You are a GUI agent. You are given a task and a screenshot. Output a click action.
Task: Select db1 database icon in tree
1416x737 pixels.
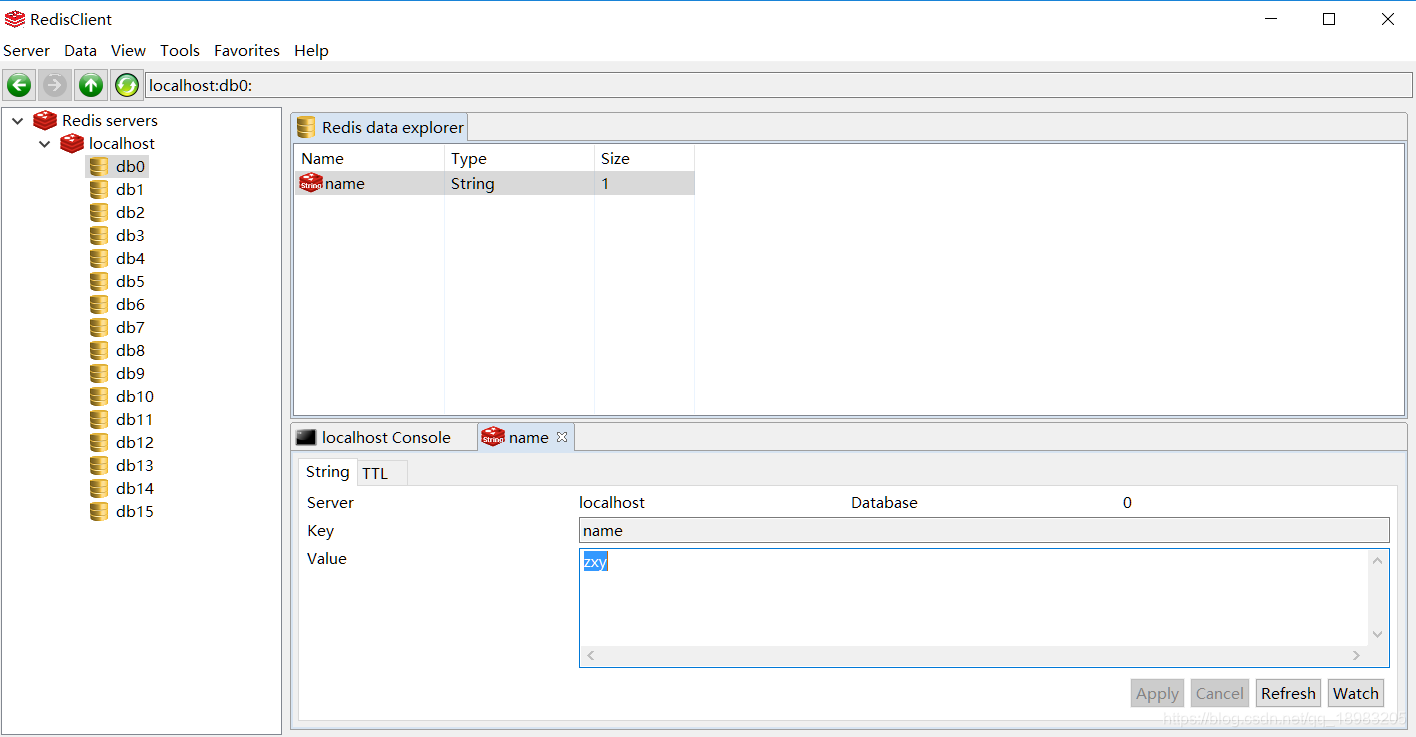99,189
